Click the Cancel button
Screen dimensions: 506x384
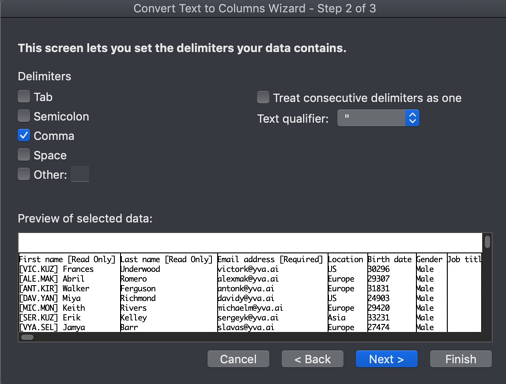(x=238, y=359)
